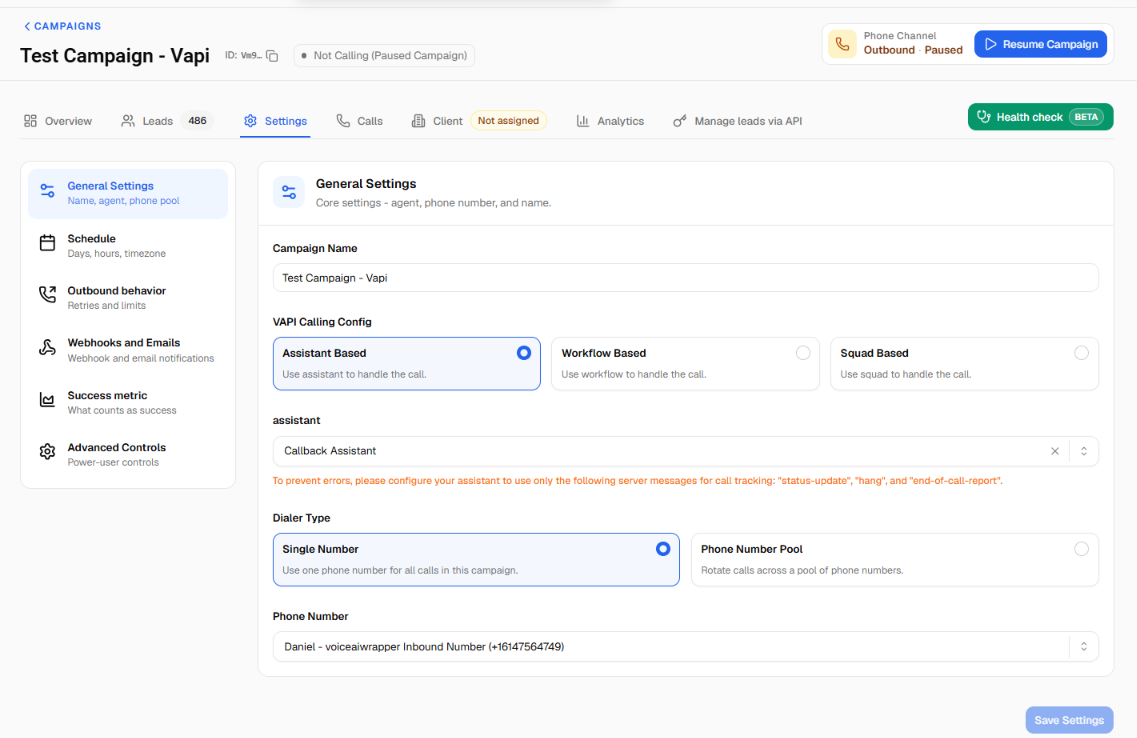Click the back chevron next to CAMPAIGNS

(27, 26)
